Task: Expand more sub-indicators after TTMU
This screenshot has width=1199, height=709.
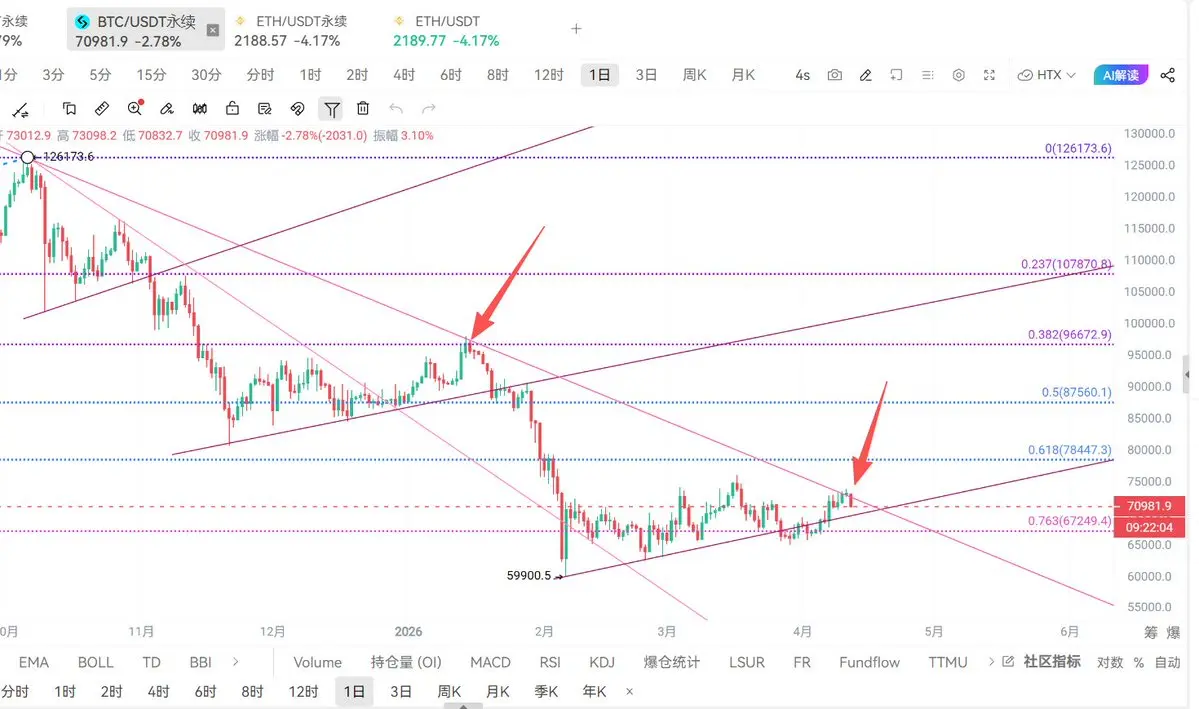Action: pos(992,662)
